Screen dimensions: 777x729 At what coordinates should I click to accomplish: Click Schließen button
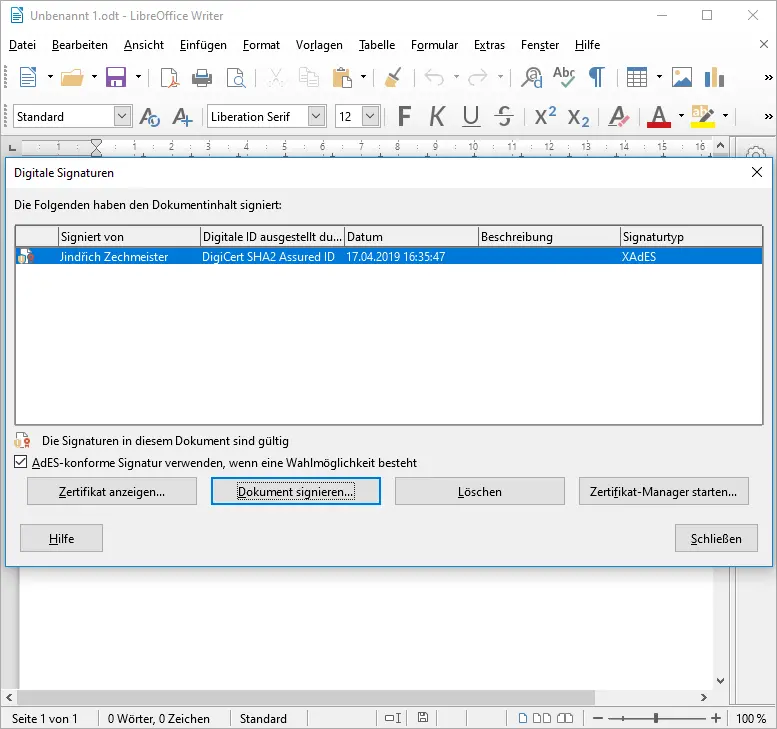(x=716, y=538)
